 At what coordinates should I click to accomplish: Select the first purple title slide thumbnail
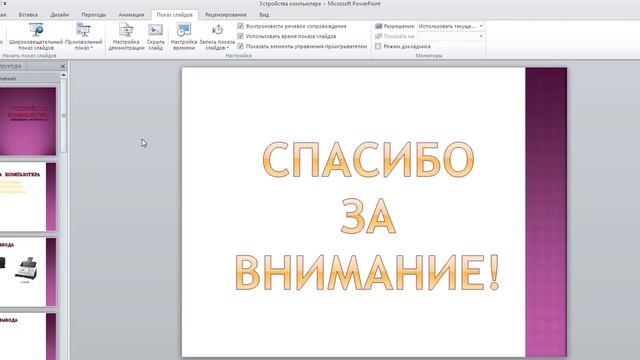click(x=28, y=121)
